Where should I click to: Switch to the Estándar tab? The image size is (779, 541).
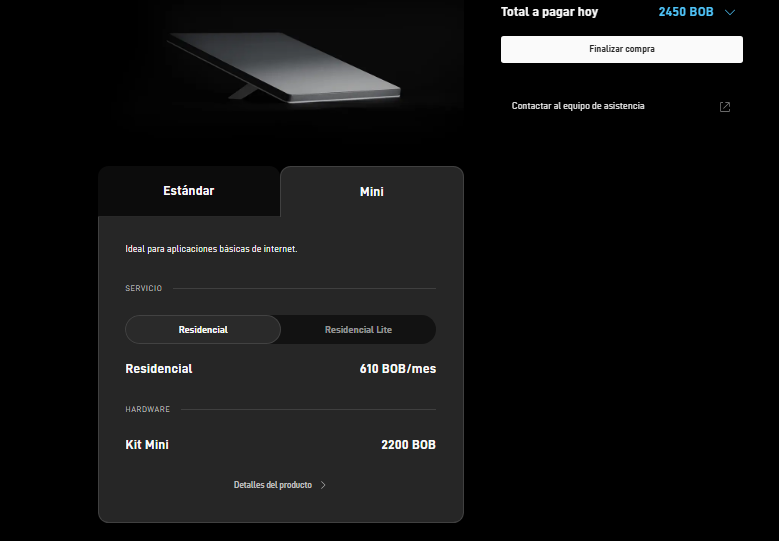(189, 191)
